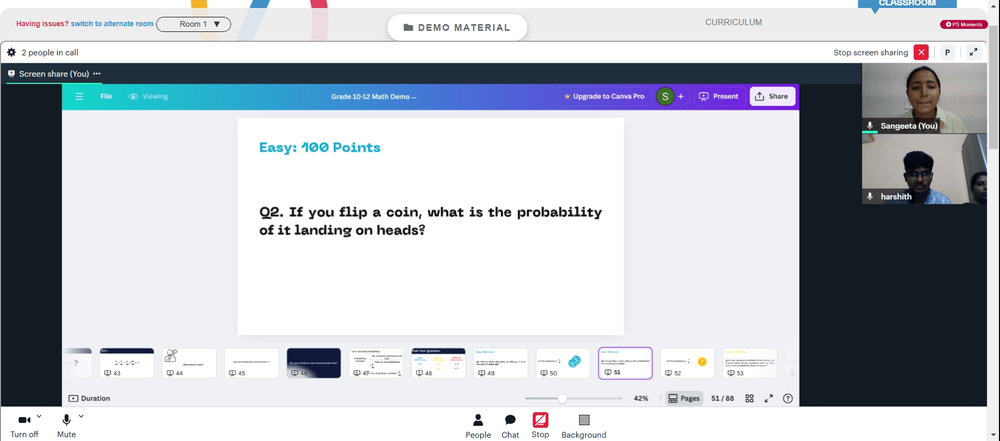
Task: Open the DEMO MATERIAL tab
Action: click(x=457, y=27)
